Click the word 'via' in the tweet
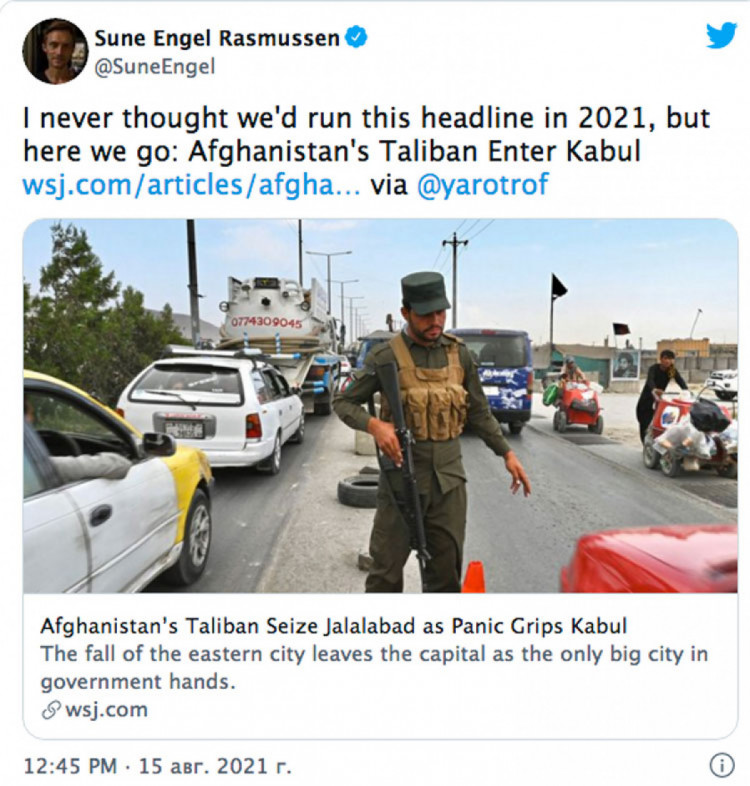 389,184
